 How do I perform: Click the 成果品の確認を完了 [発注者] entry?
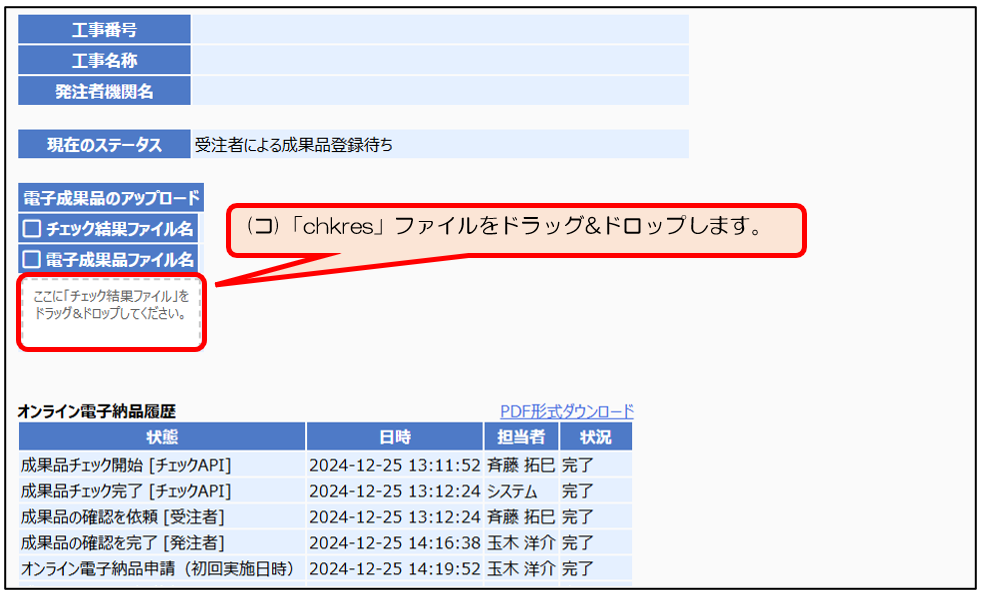pyautogui.click(x=123, y=542)
